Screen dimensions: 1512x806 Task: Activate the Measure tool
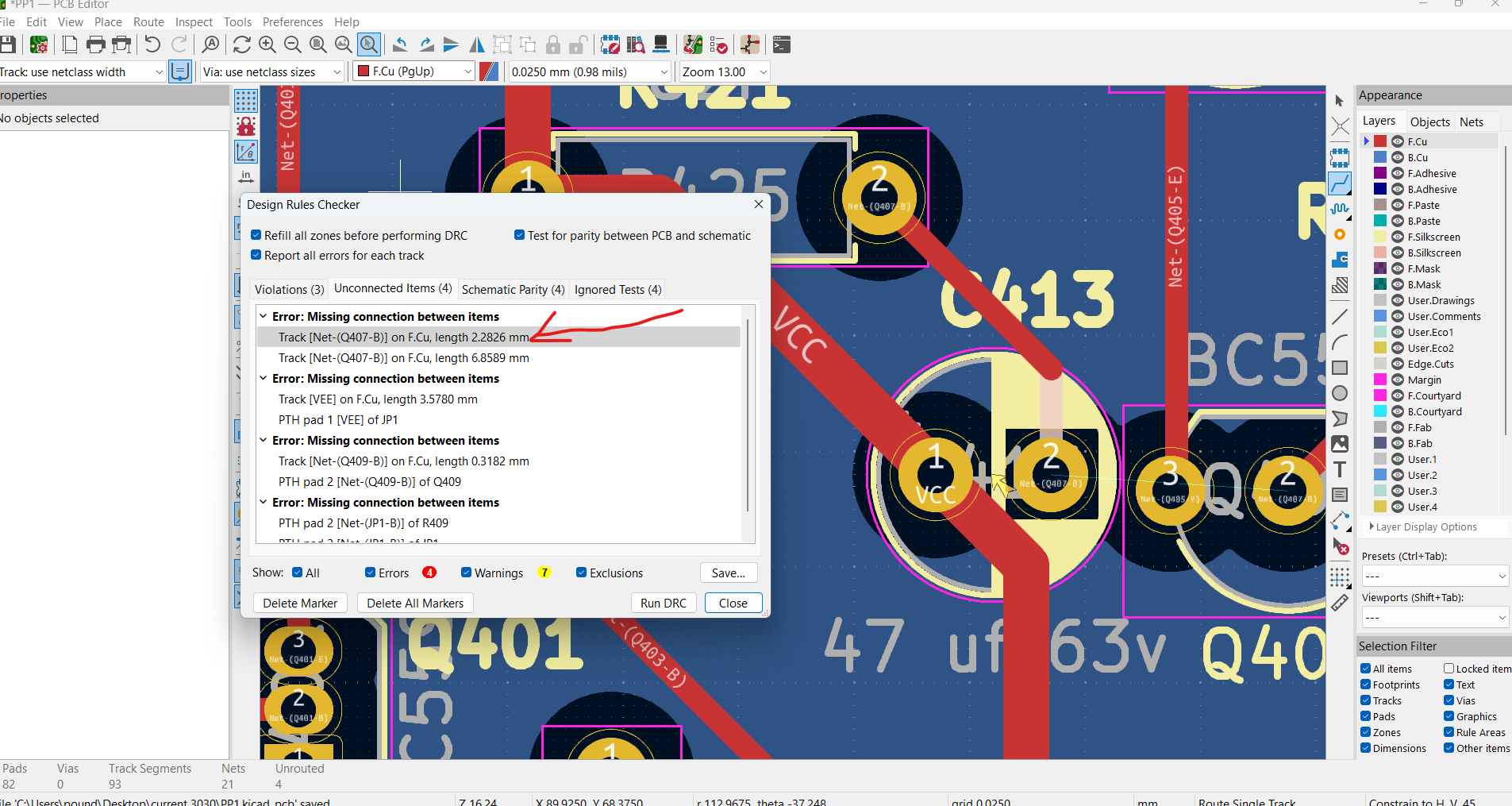(1340, 604)
